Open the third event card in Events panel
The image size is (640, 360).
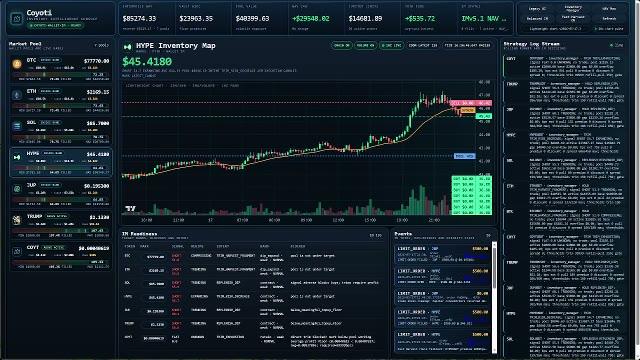click(442, 298)
